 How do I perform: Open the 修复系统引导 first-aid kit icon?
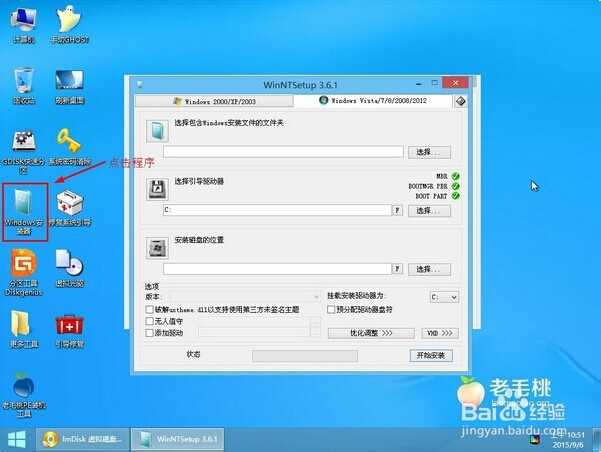(x=69, y=205)
